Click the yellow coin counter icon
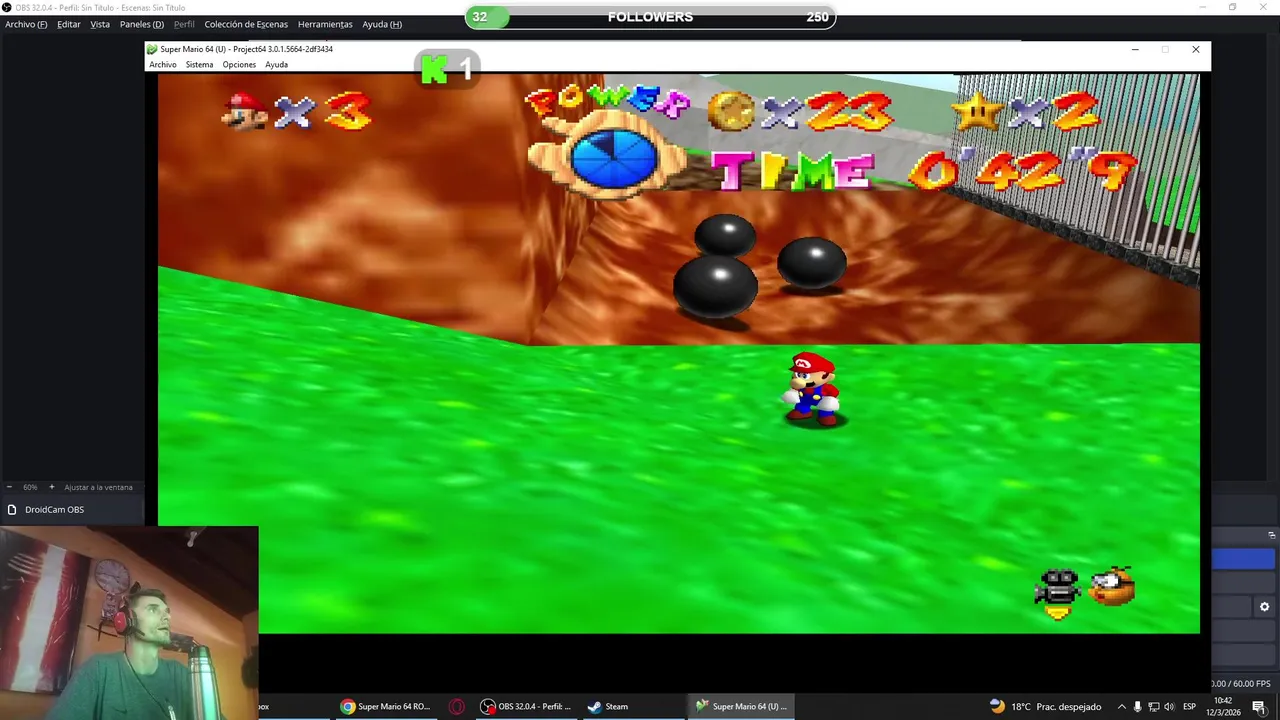1280x720 pixels. click(731, 111)
